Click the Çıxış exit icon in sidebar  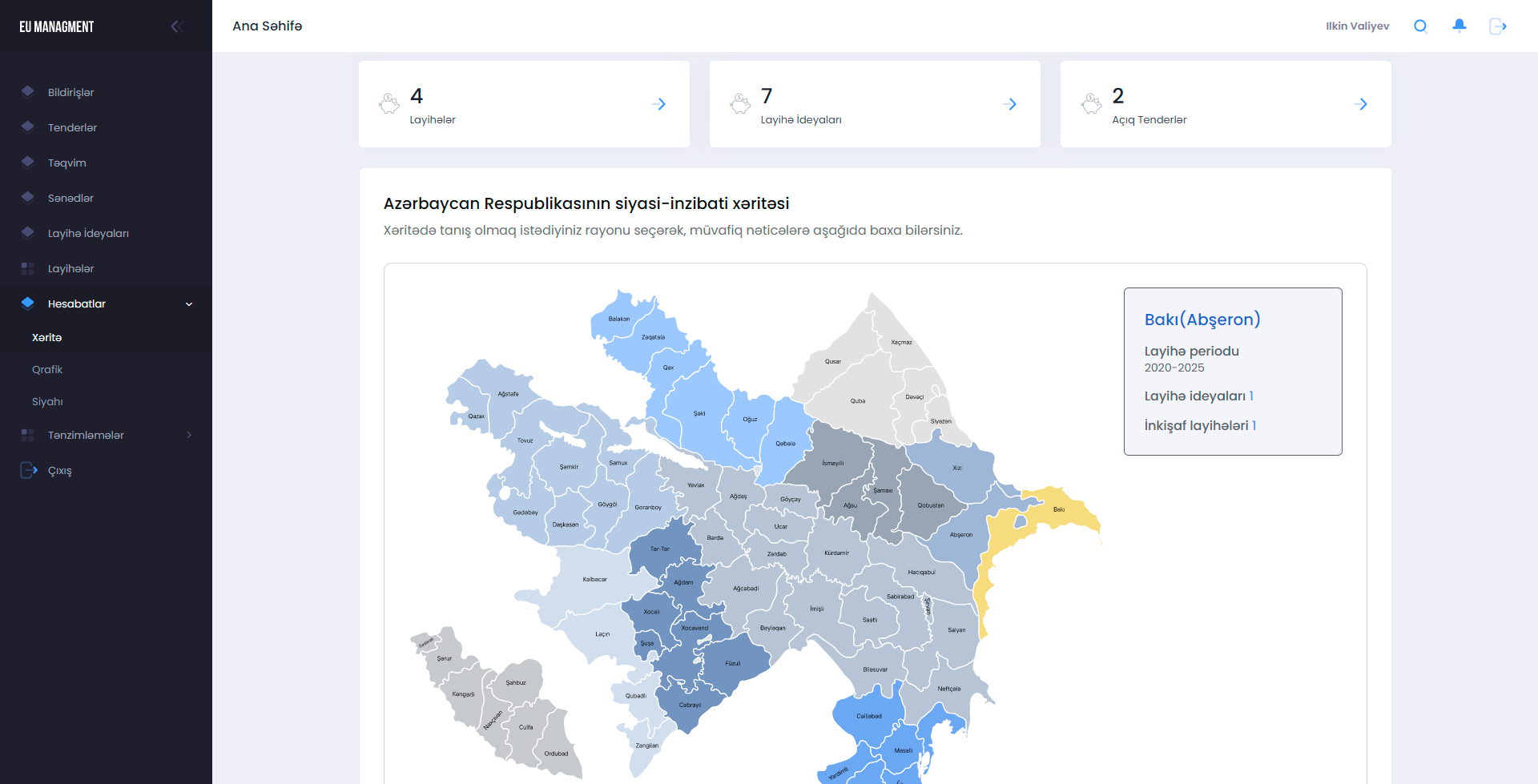pyautogui.click(x=29, y=470)
